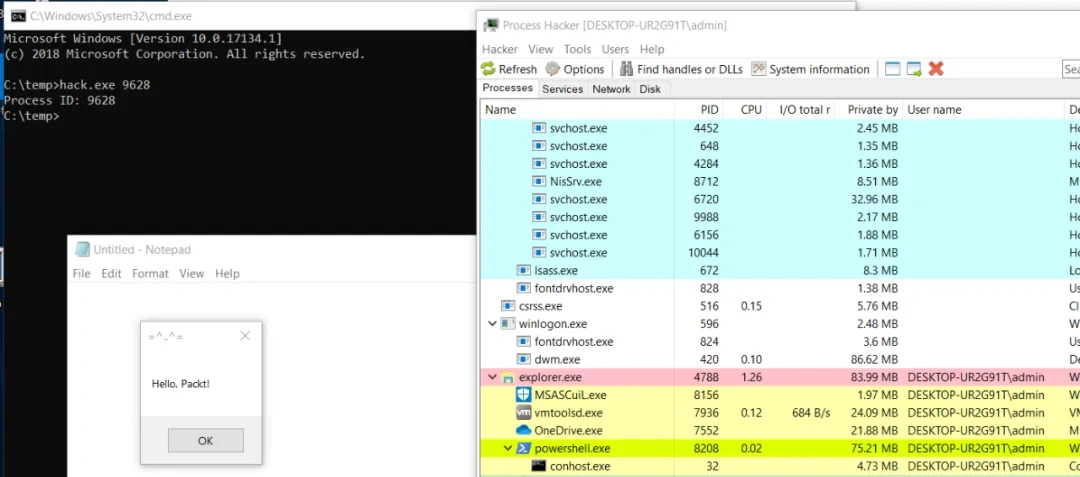Select fontdrvhost.exe with PID 824
Image resolution: width=1080 pixels, height=477 pixels.
(x=780, y=341)
